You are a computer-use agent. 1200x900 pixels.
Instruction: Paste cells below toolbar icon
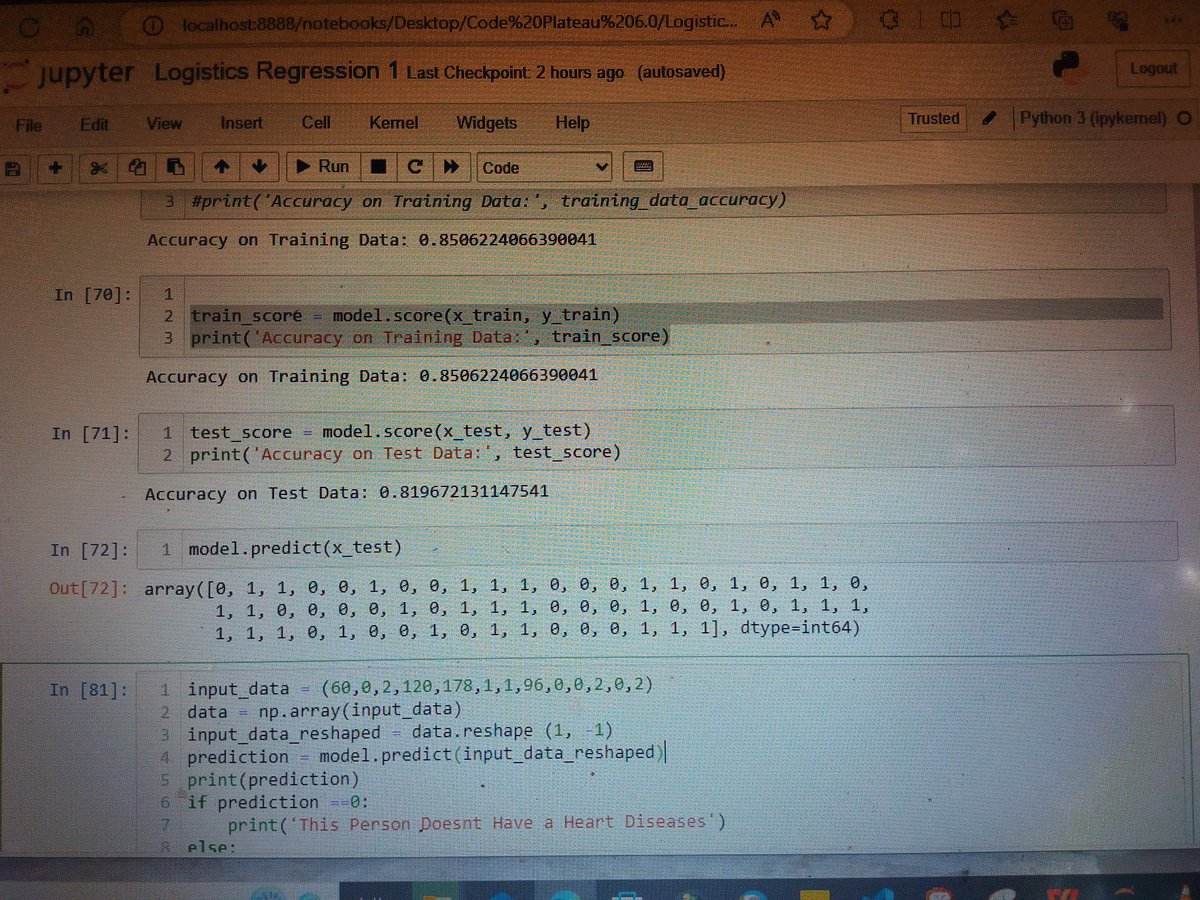click(x=175, y=168)
